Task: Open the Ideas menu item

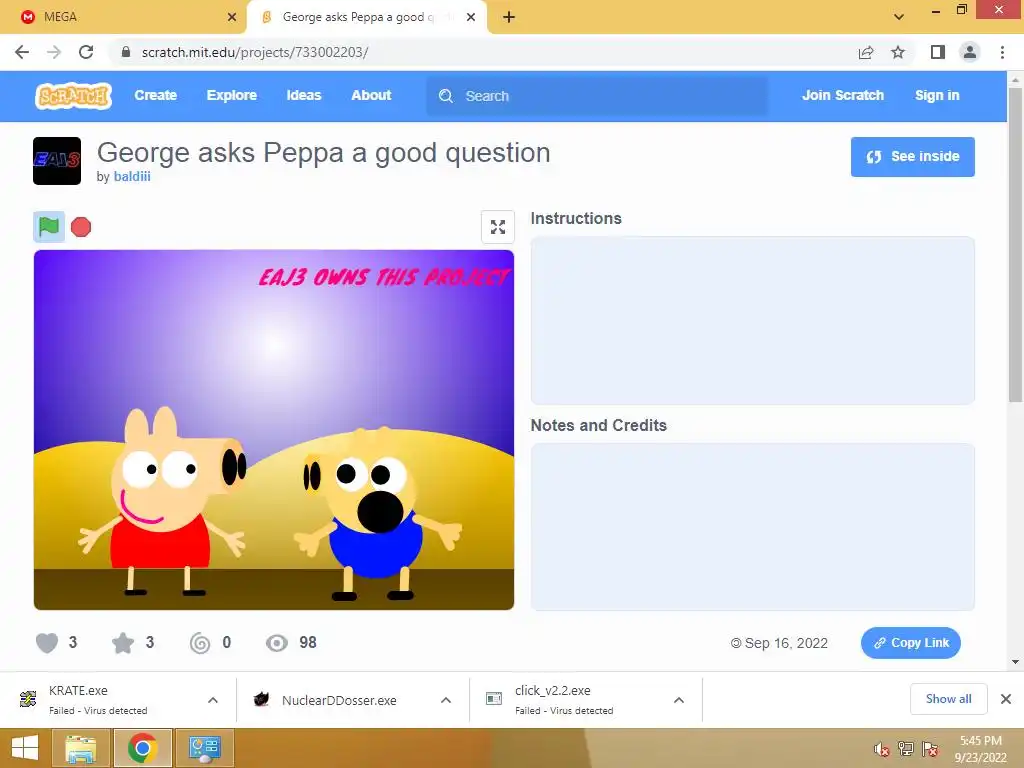Action: [304, 95]
